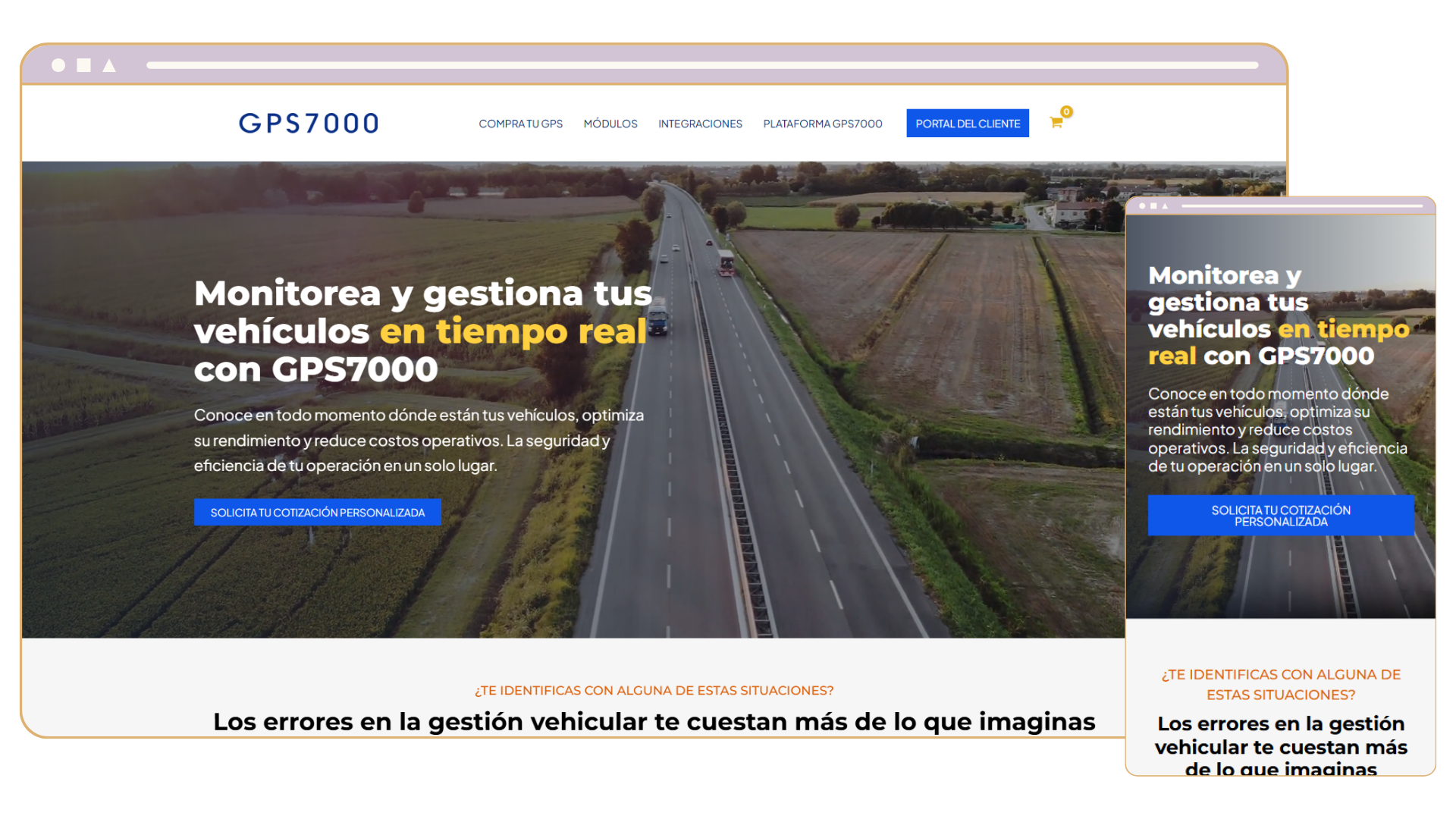Open the COMPRA TU GPS menu item

[x=520, y=124]
